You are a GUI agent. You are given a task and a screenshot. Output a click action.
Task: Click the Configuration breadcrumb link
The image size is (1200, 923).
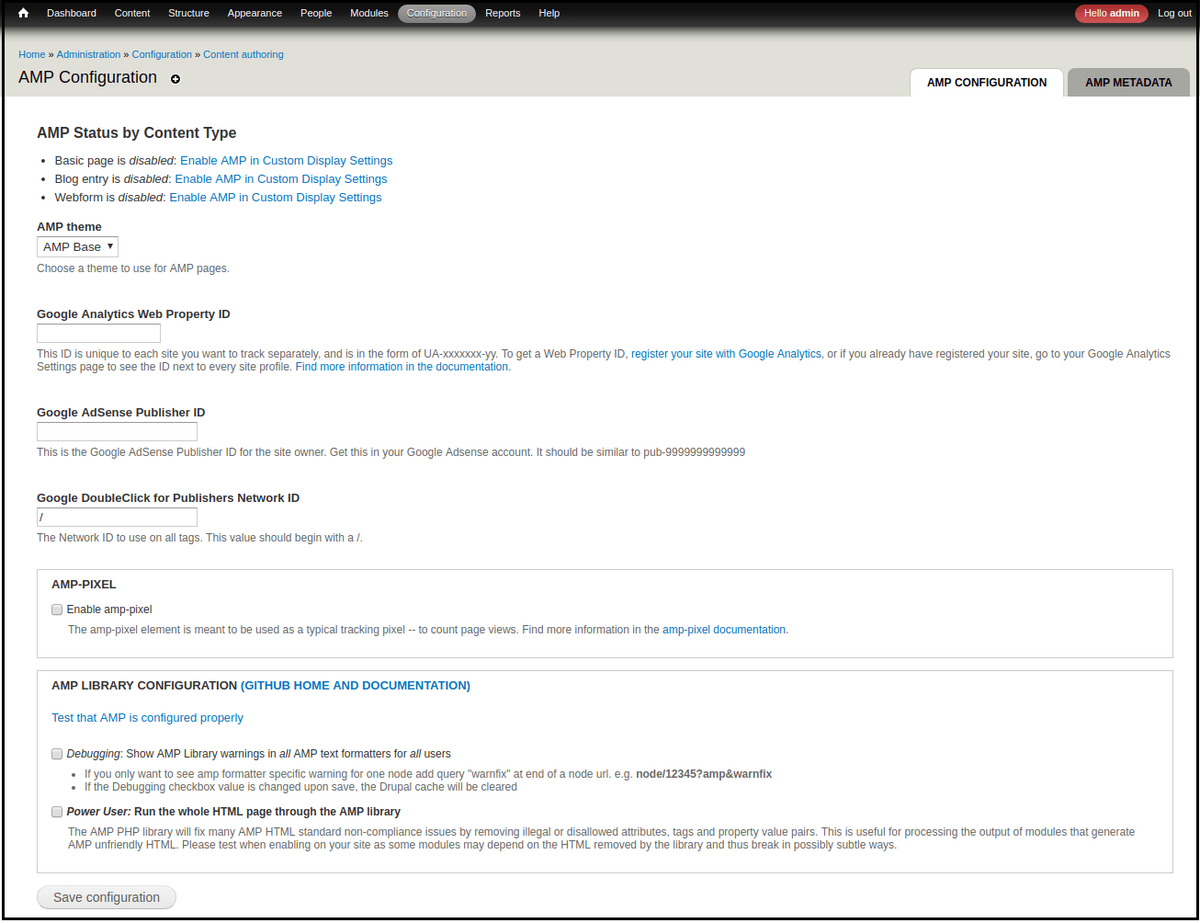(161, 54)
